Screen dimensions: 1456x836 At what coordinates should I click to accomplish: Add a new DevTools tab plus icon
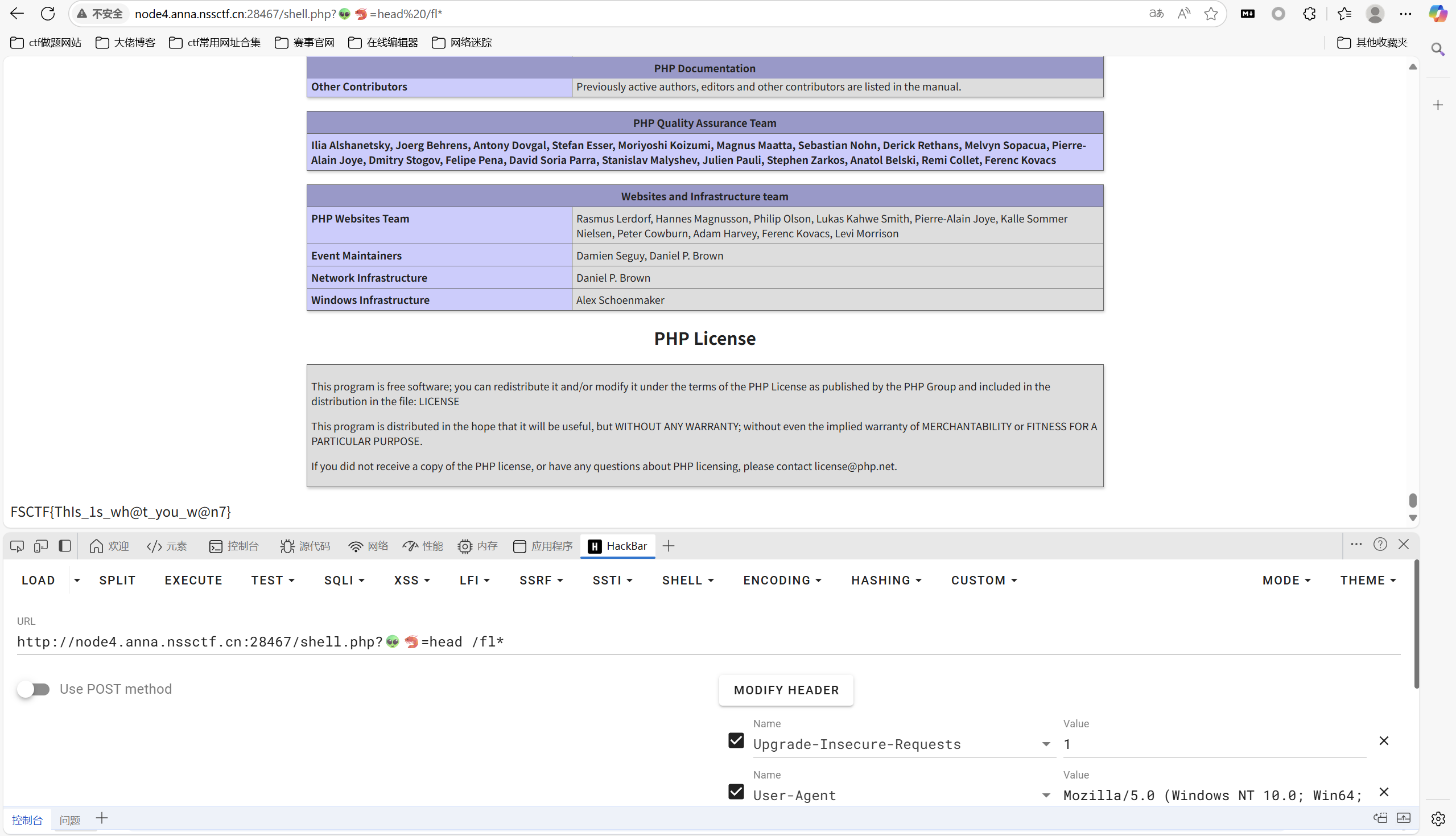pyautogui.click(x=669, y=546)
